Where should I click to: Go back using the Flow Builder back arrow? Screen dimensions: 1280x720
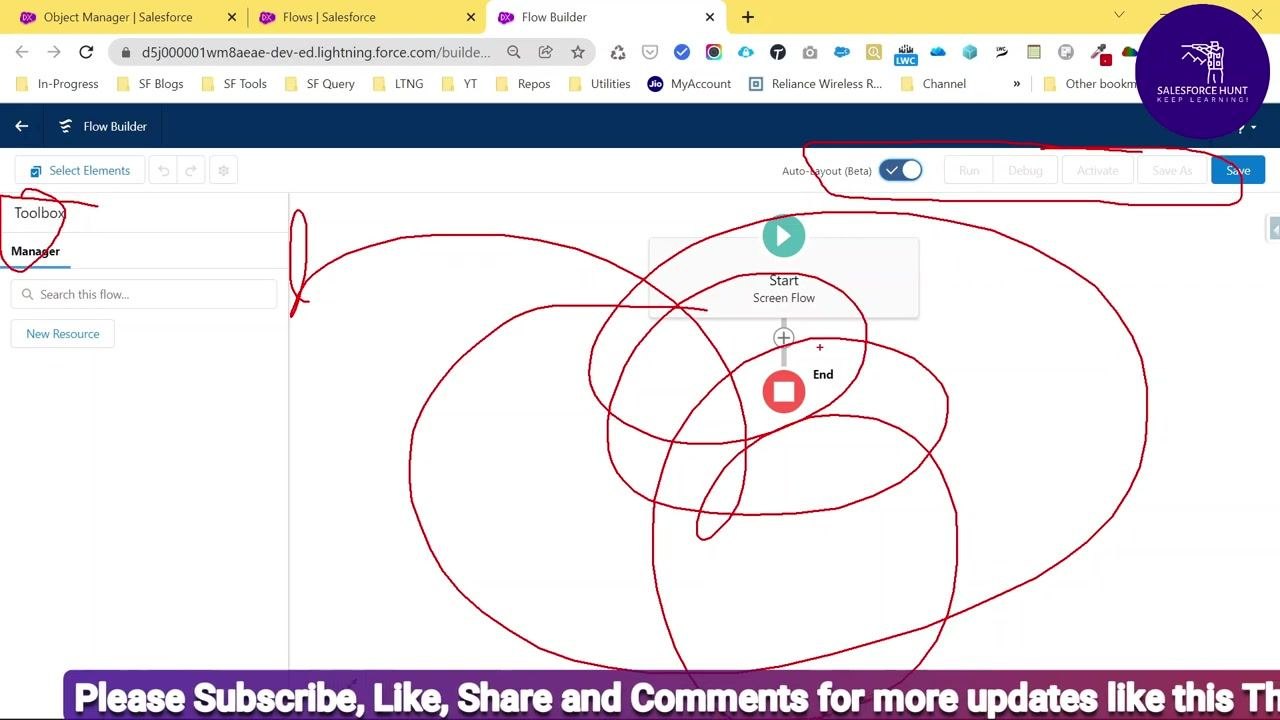coord(21,126)
